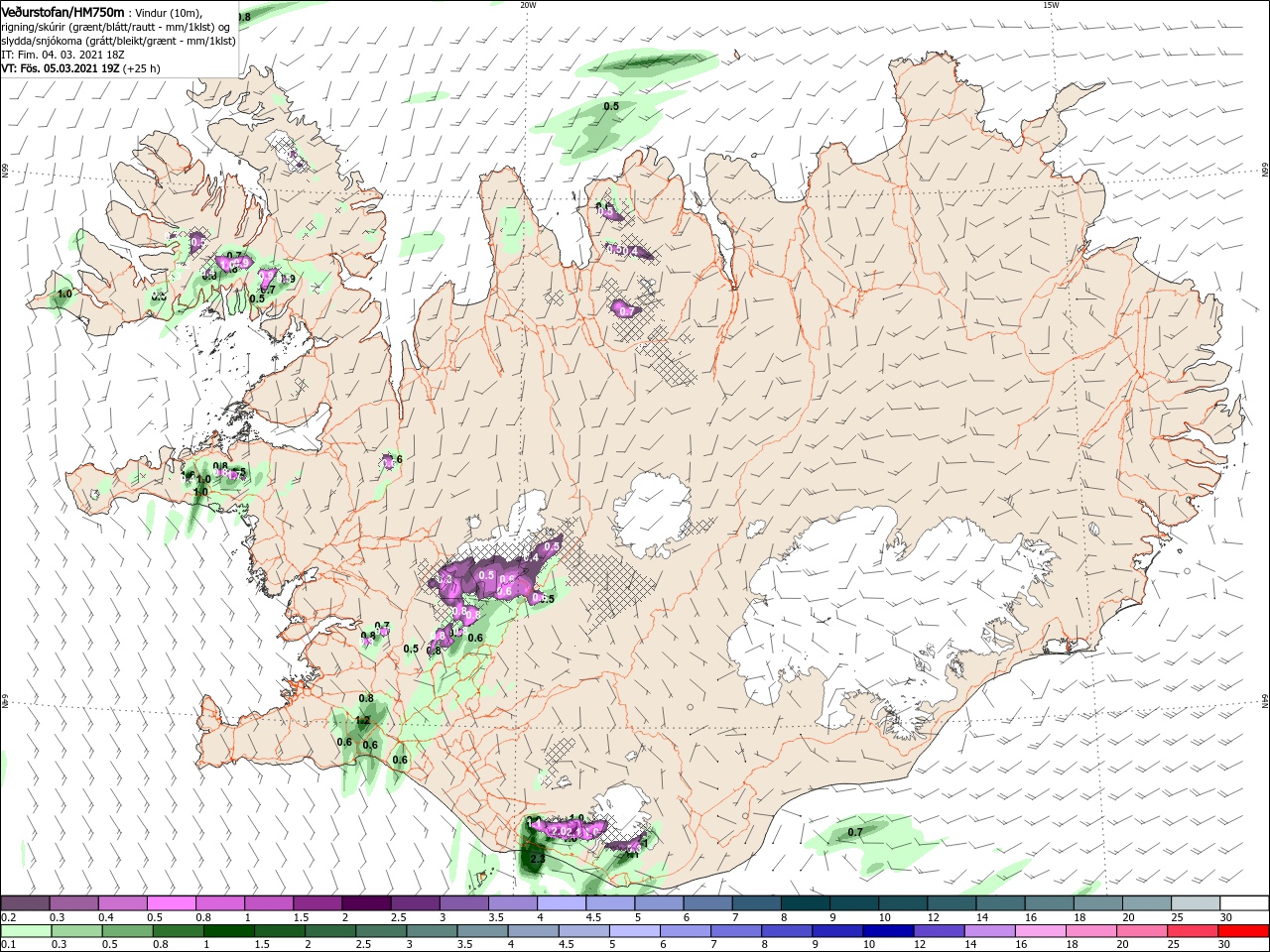Click the darkest green 1–1.5 rain swatch
The width and height of the screenshot is (1270, 952).
(228, 931)
